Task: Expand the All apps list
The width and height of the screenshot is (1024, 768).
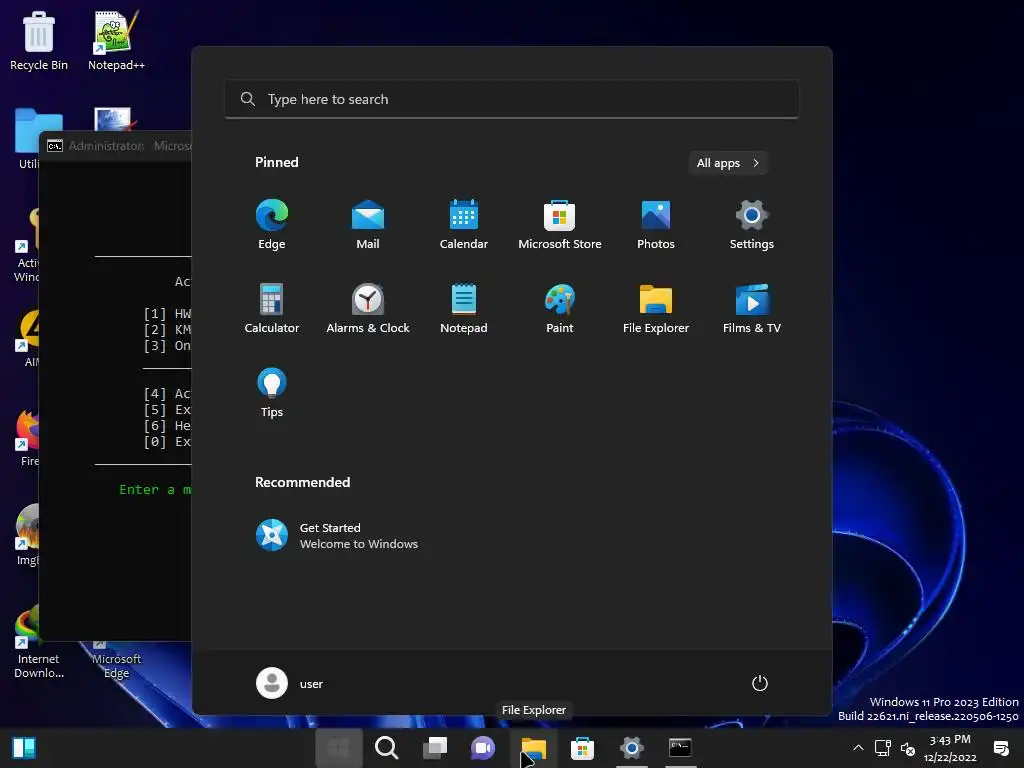Action: tap(728, 163)
